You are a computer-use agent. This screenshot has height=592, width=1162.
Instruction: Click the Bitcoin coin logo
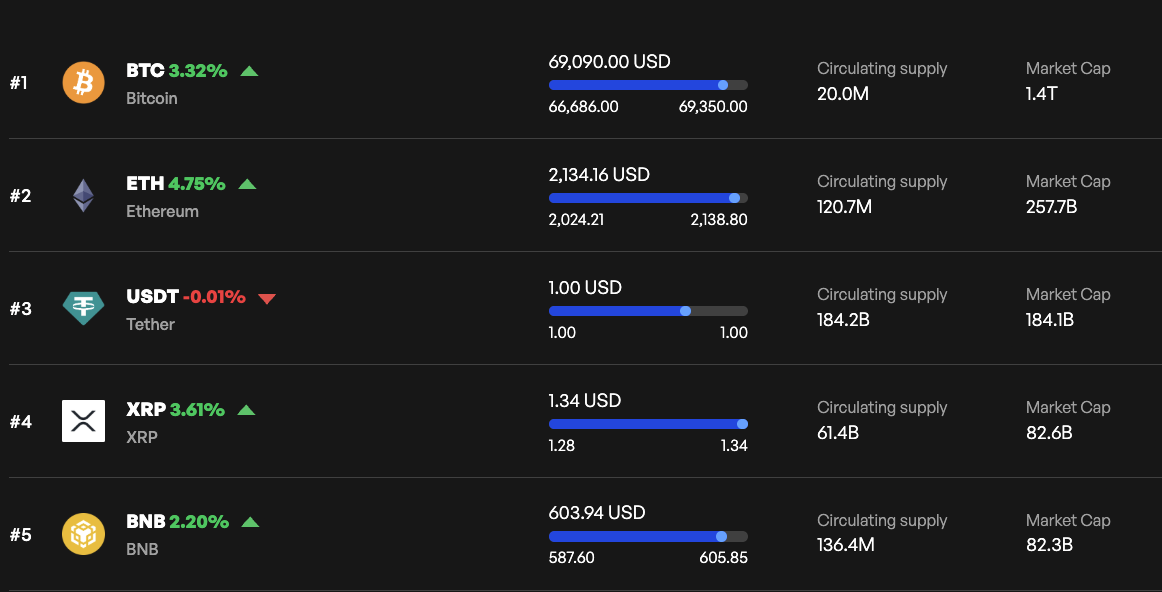coord(83,83)
